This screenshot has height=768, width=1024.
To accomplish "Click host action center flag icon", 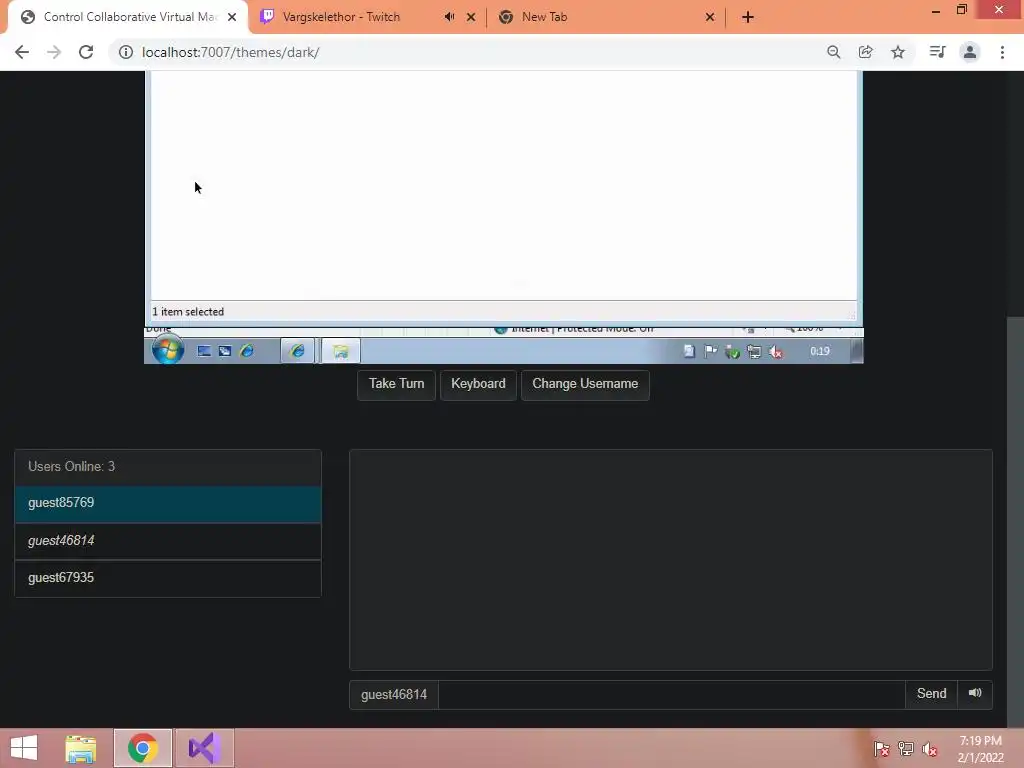I will (x=882, y=749).
